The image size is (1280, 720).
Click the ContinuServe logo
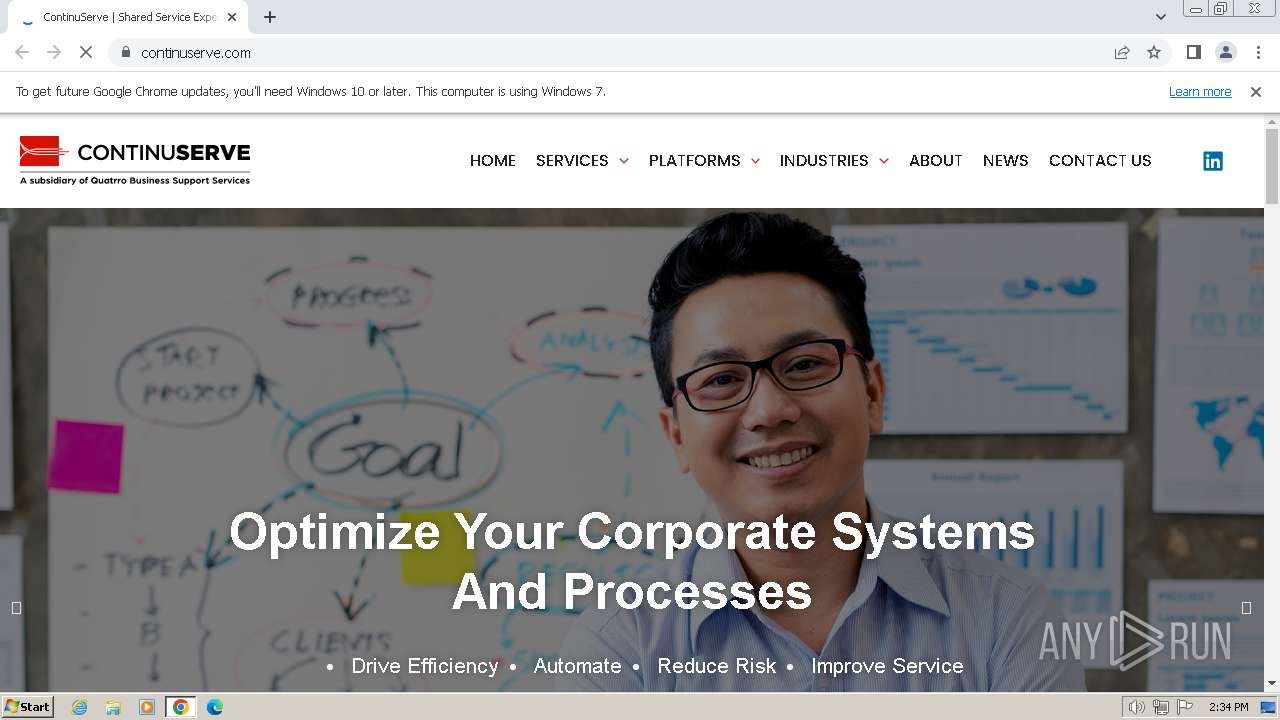pyautogui.click(x=135, y=160)
